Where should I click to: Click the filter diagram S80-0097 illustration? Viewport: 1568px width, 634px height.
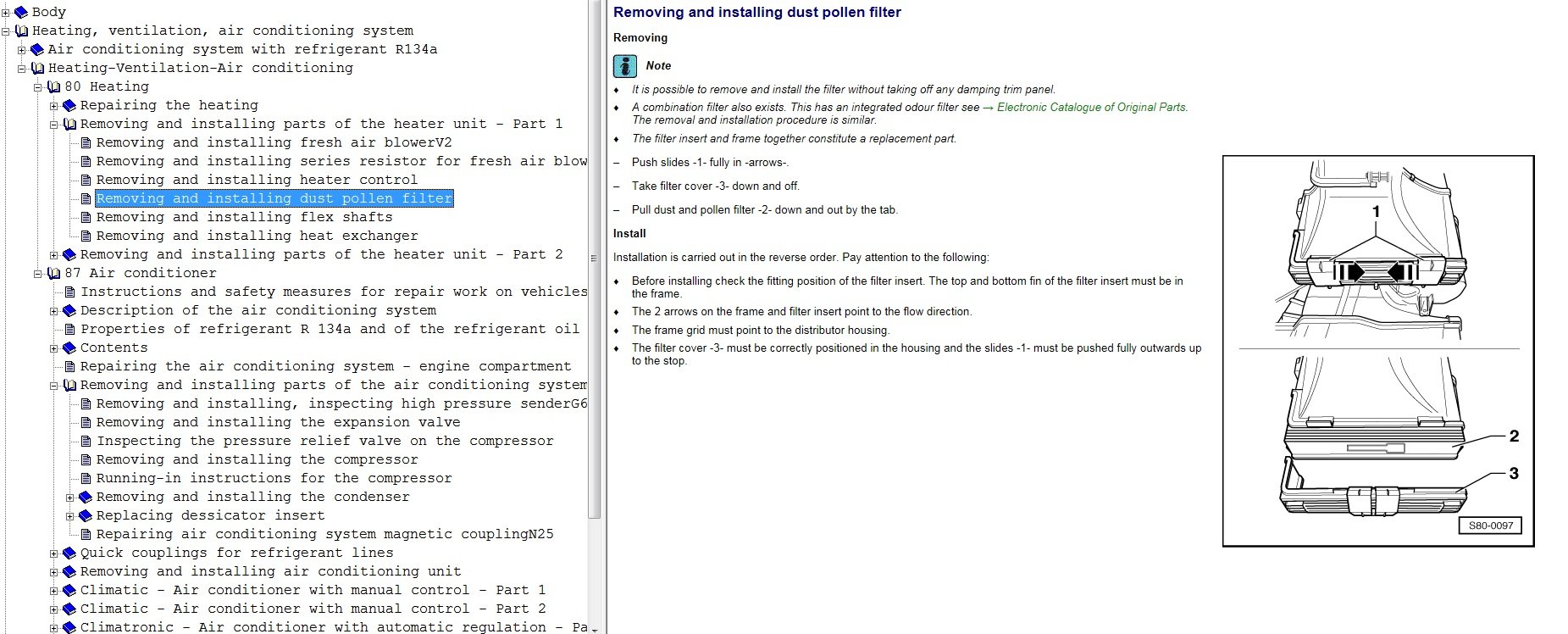[x=1378, y=351]
